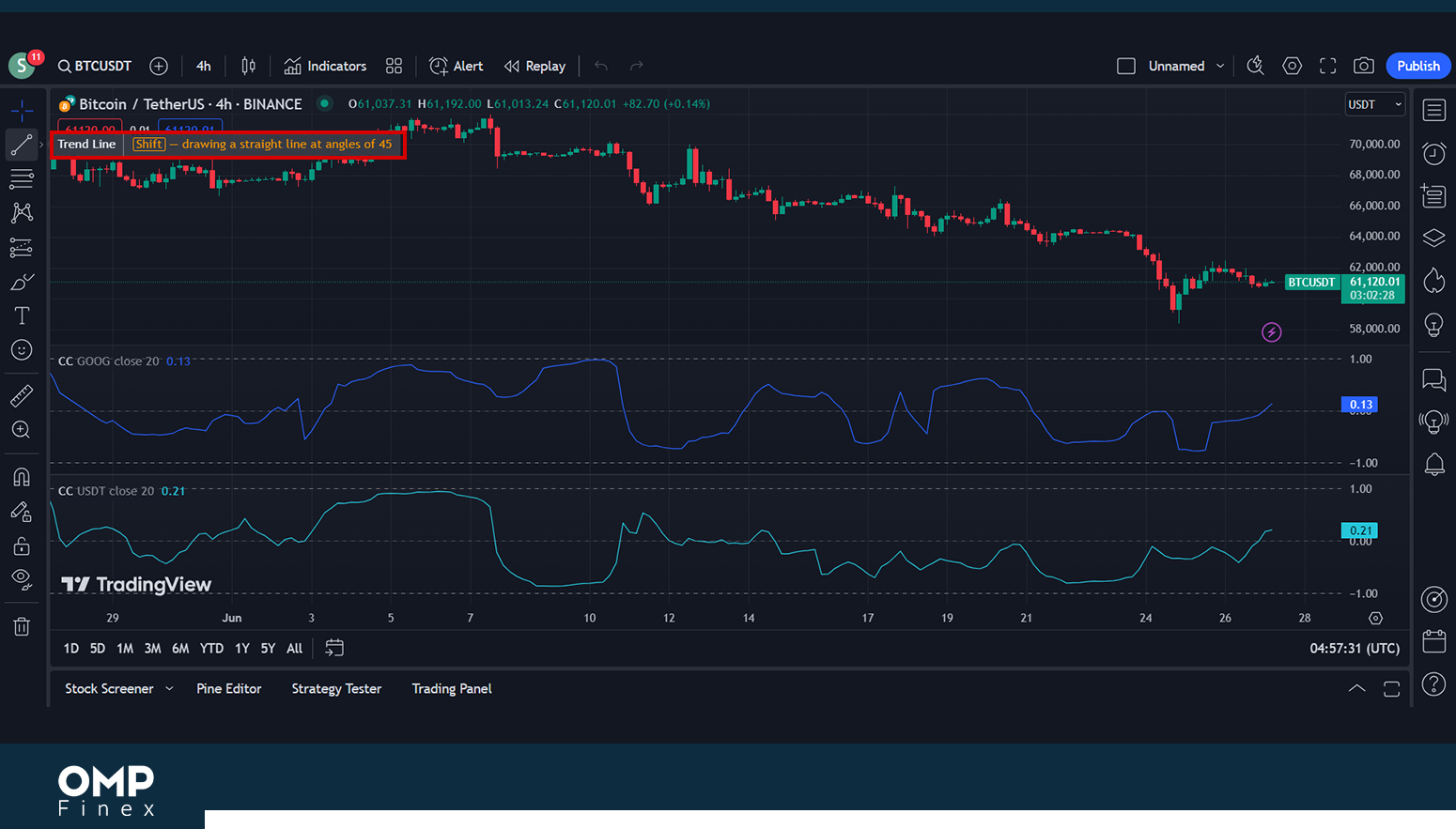This screenshot has width=1456, height=829.
Task: Open the user profile avatar menu
Action: point(22,66)
